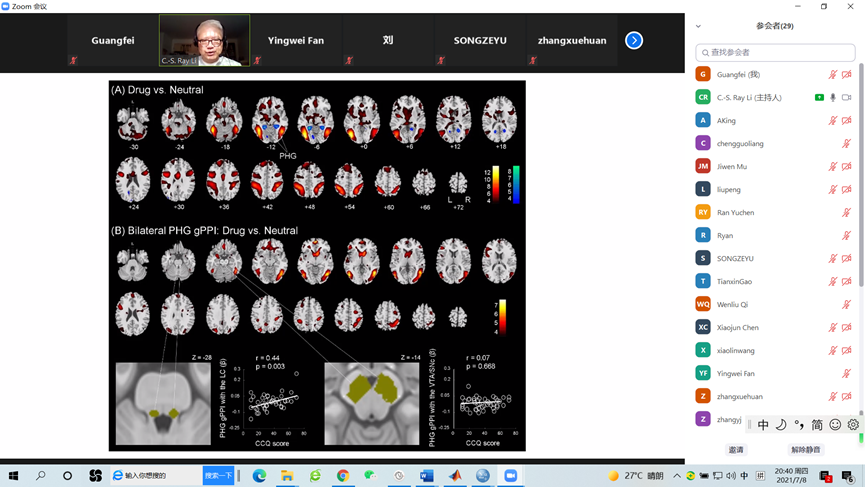Toggle the IME Chinese/English mode
Viewport: 865px width, 487px height.
763,425
